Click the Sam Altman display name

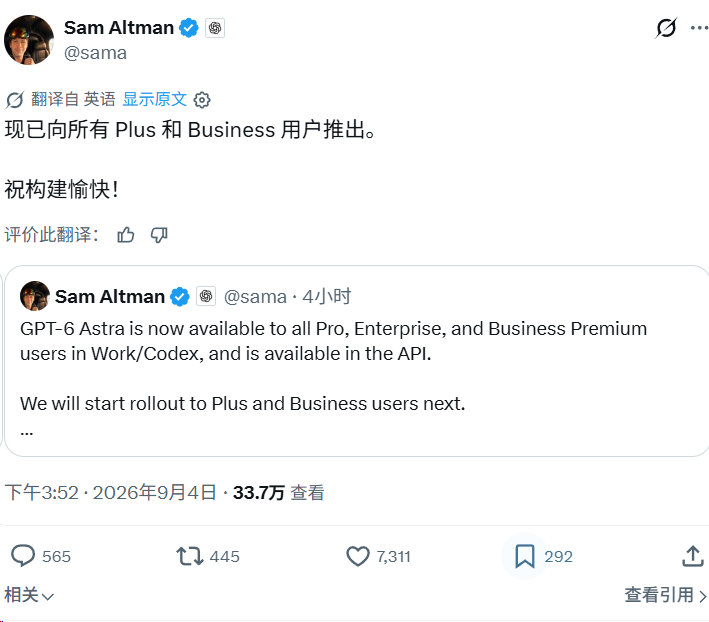pyautogui.click(x=119, y=28)
